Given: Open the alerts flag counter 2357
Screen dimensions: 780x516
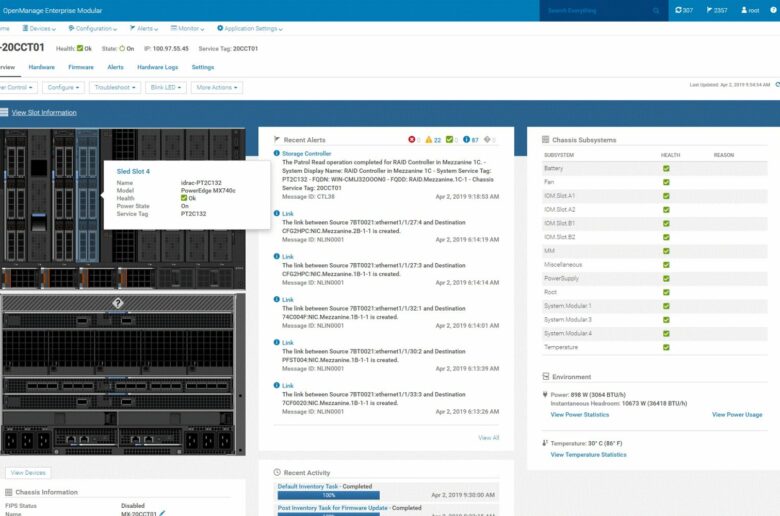Looking at the screenshot, I should coord(716,10).
